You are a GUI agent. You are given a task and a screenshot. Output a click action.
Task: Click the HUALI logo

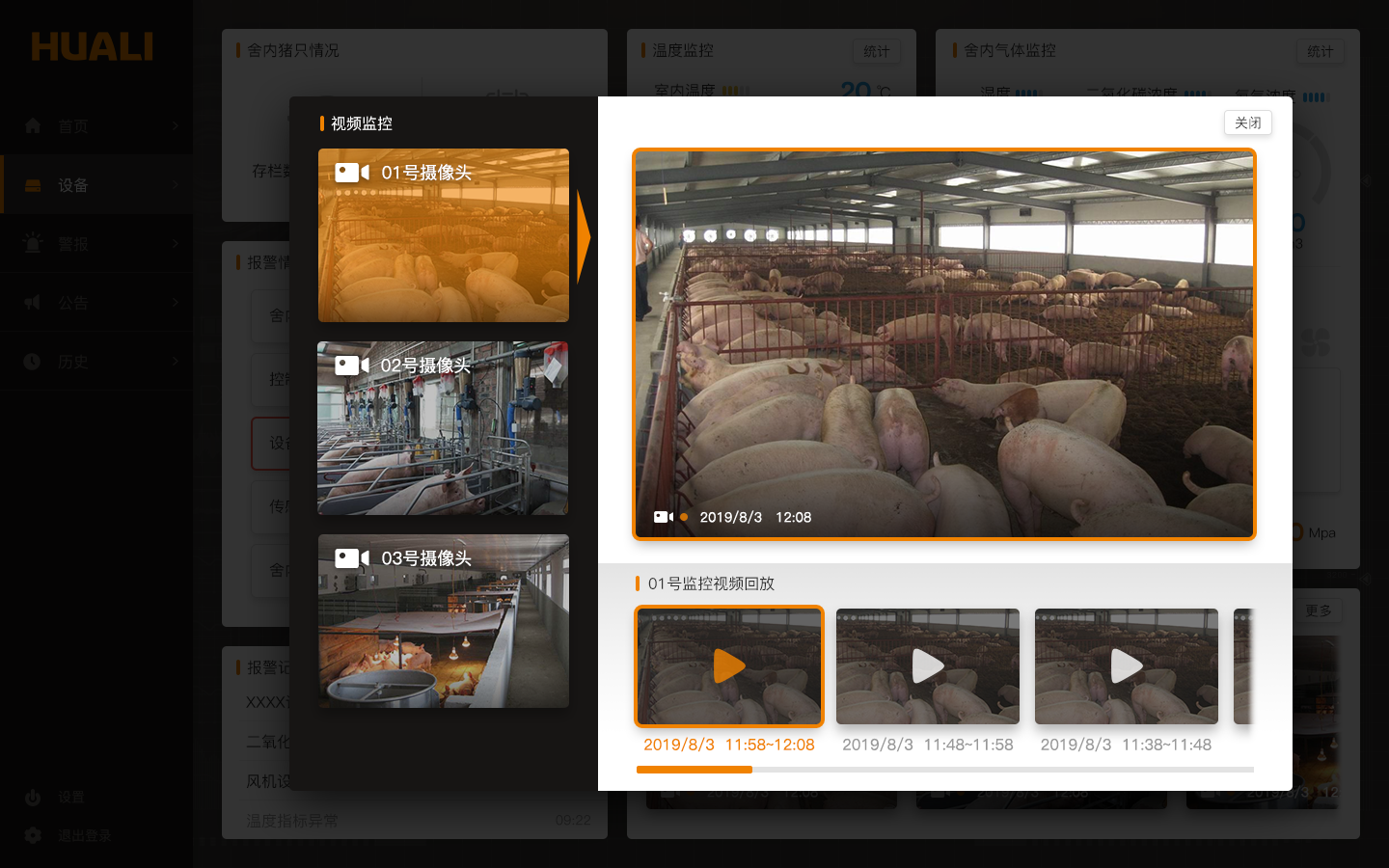[93, 47]
